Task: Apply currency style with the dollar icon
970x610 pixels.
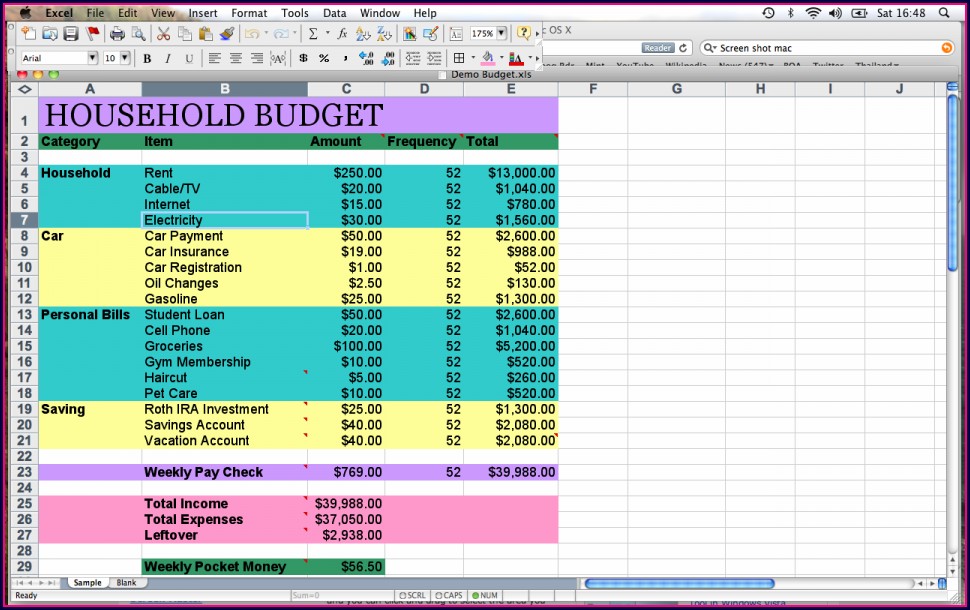Action: click(303, 58)
